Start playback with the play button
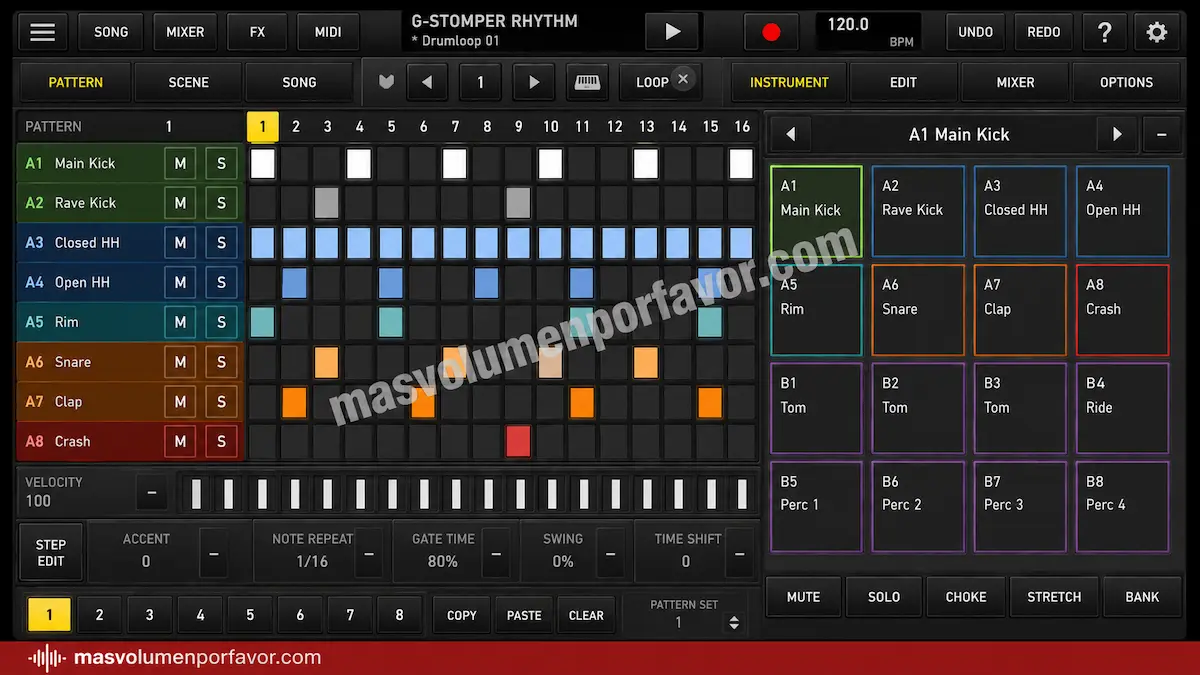The image size is (1200, 675). (x=672, y=32)
